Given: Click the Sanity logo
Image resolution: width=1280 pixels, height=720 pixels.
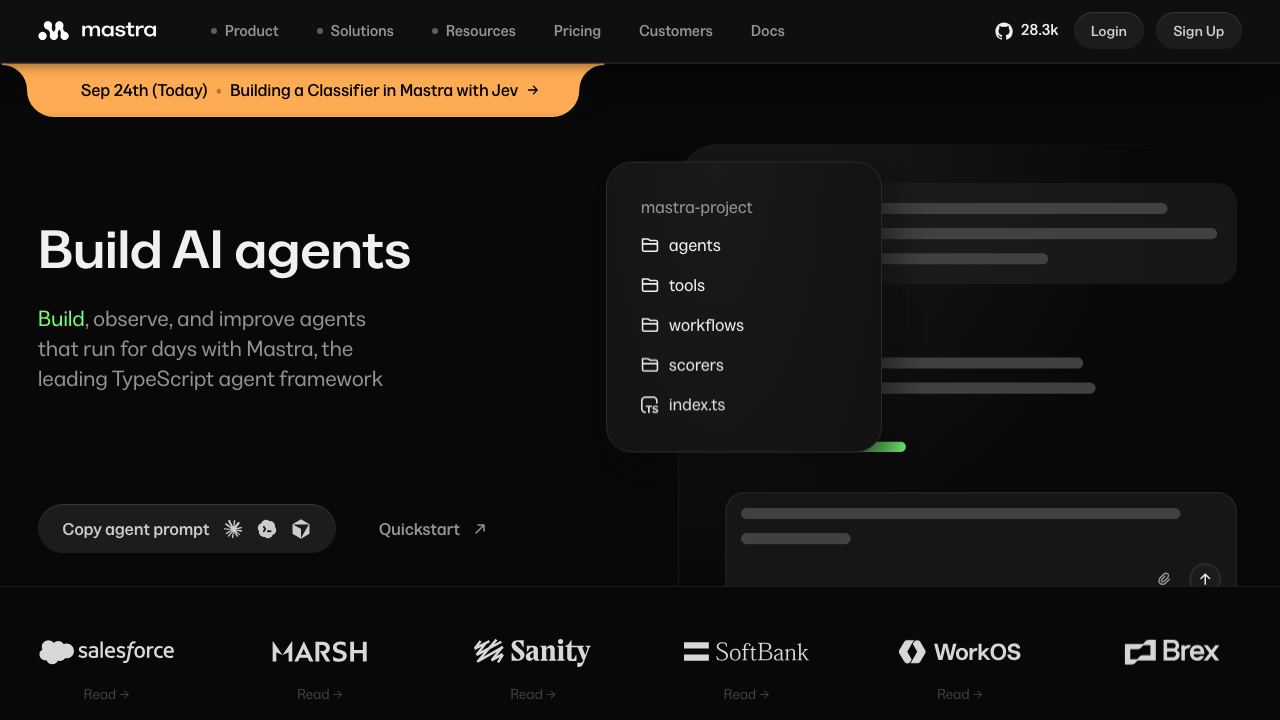Looking at the screenshot, I should [532, 651].
